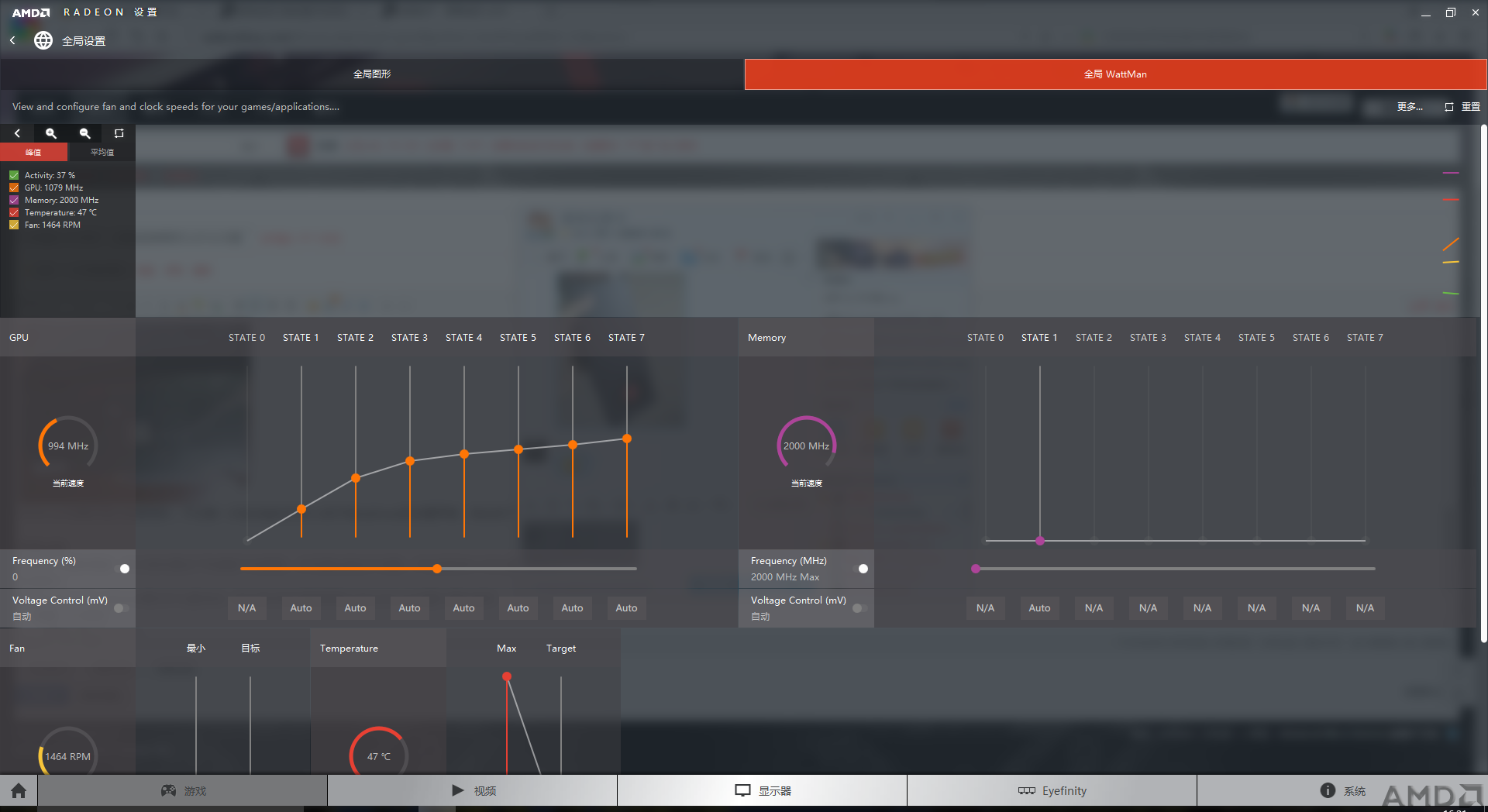Image resolution: width=1488 pixels, height=812 pixels.
Task: Open the 视频 video tab
Action: (x=473, y=790)
